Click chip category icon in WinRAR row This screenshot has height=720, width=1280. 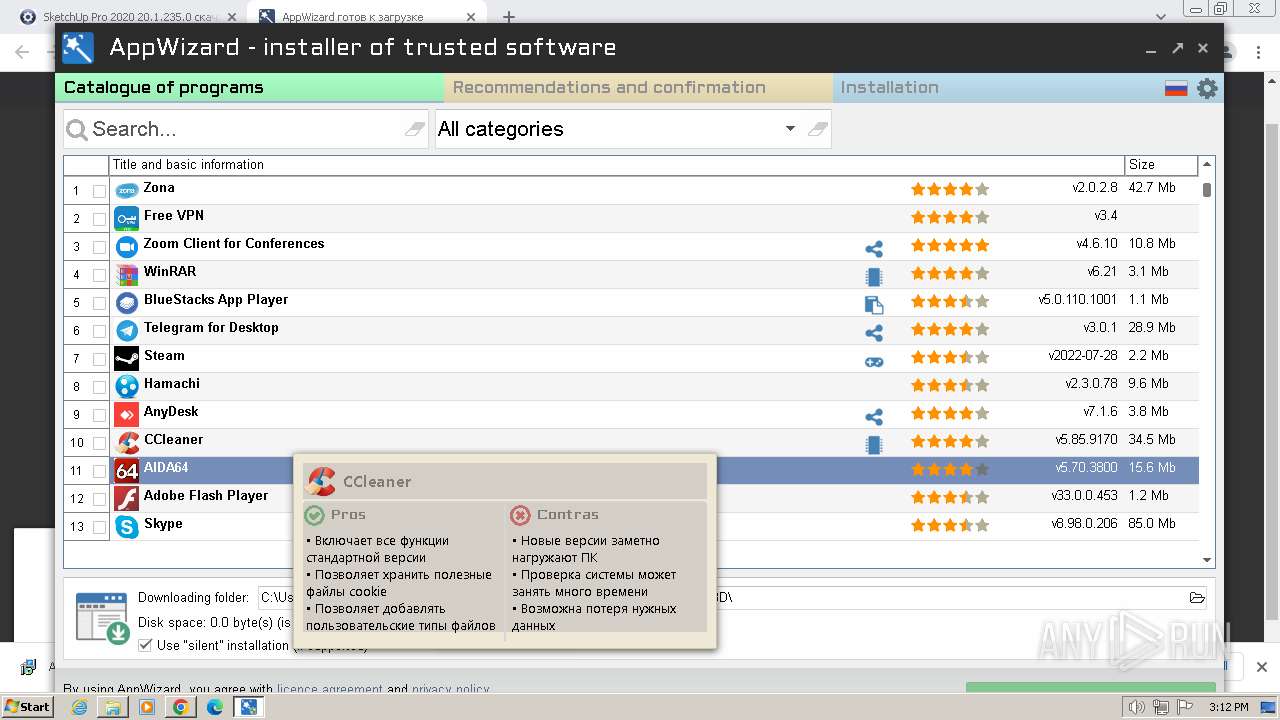coord(874,277)
